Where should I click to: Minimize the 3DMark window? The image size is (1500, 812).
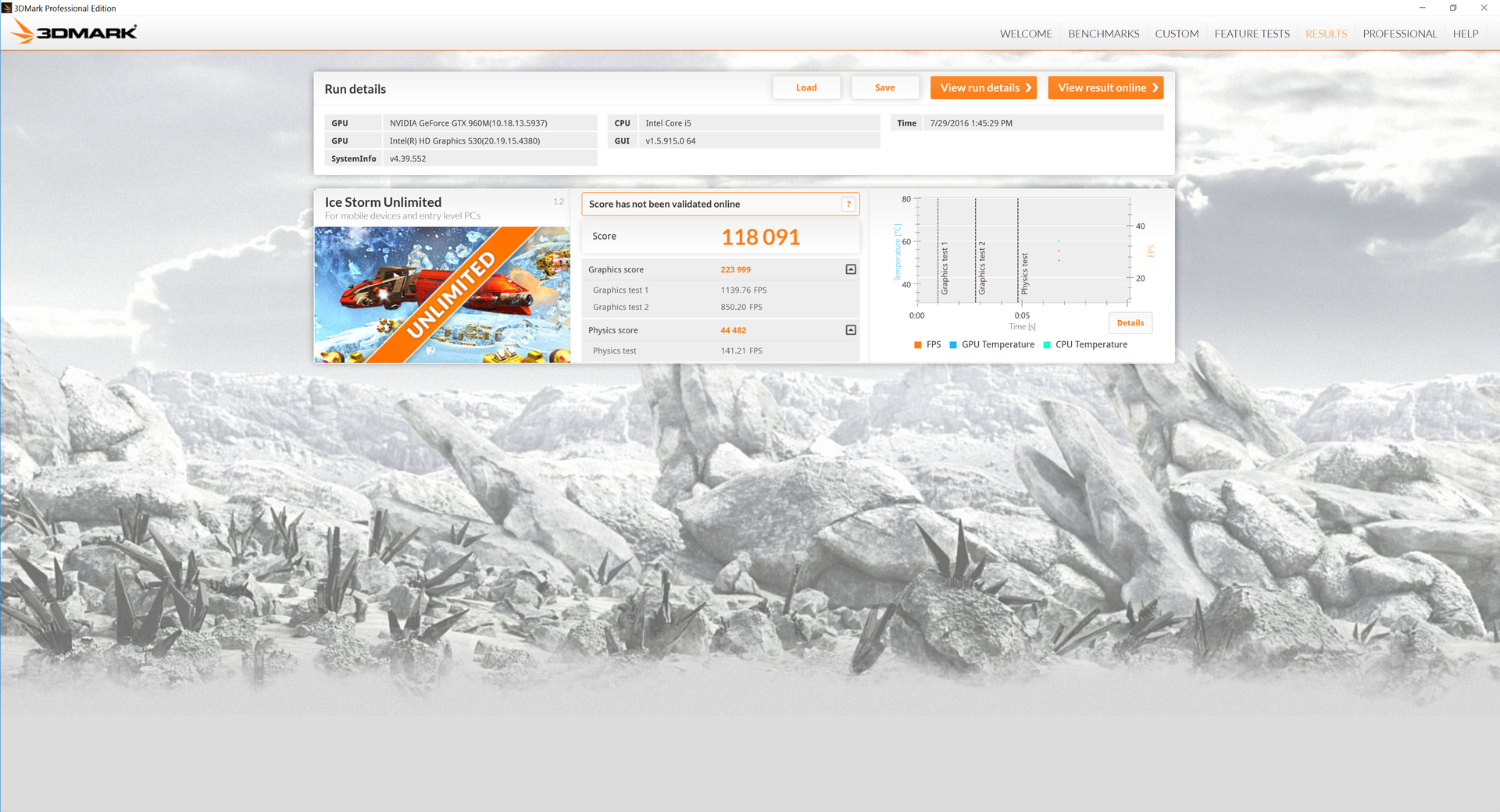click(x=1422, y=8)
